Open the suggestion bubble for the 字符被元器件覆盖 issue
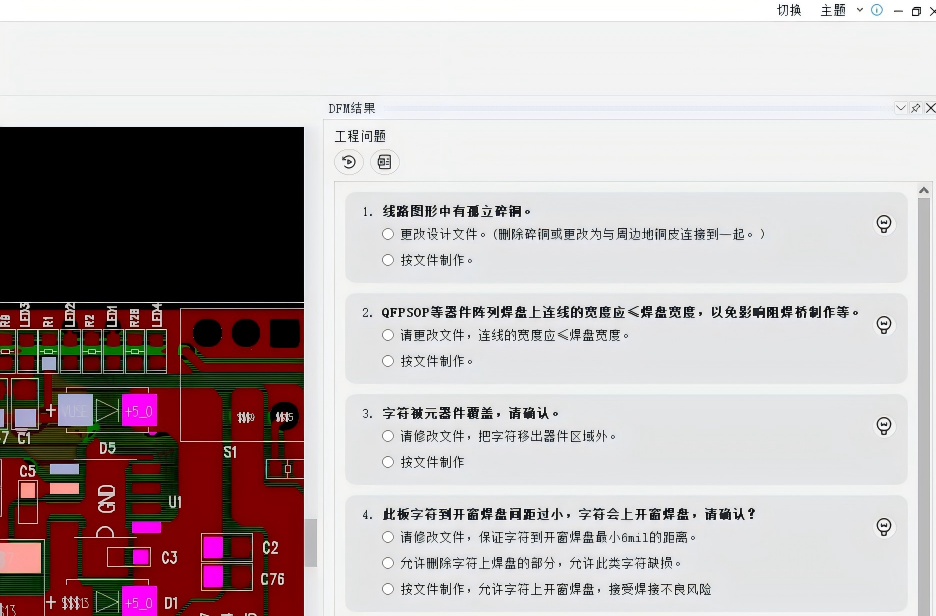The image size is (936, 616). [x=883, y=425]
